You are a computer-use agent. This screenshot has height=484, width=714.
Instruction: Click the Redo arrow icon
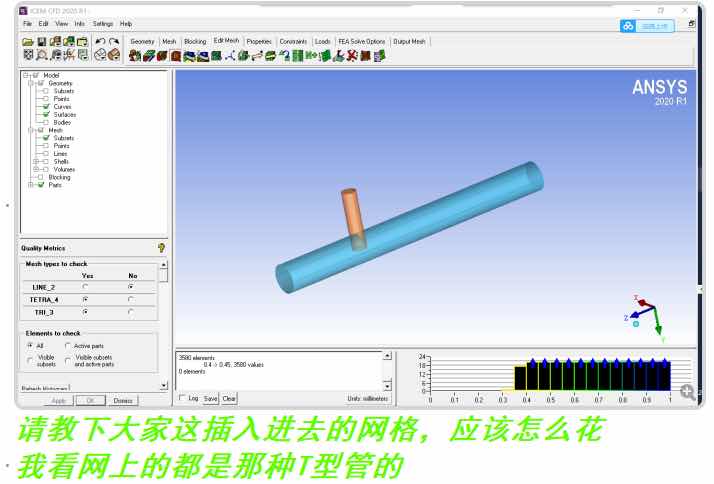point(114,42)
